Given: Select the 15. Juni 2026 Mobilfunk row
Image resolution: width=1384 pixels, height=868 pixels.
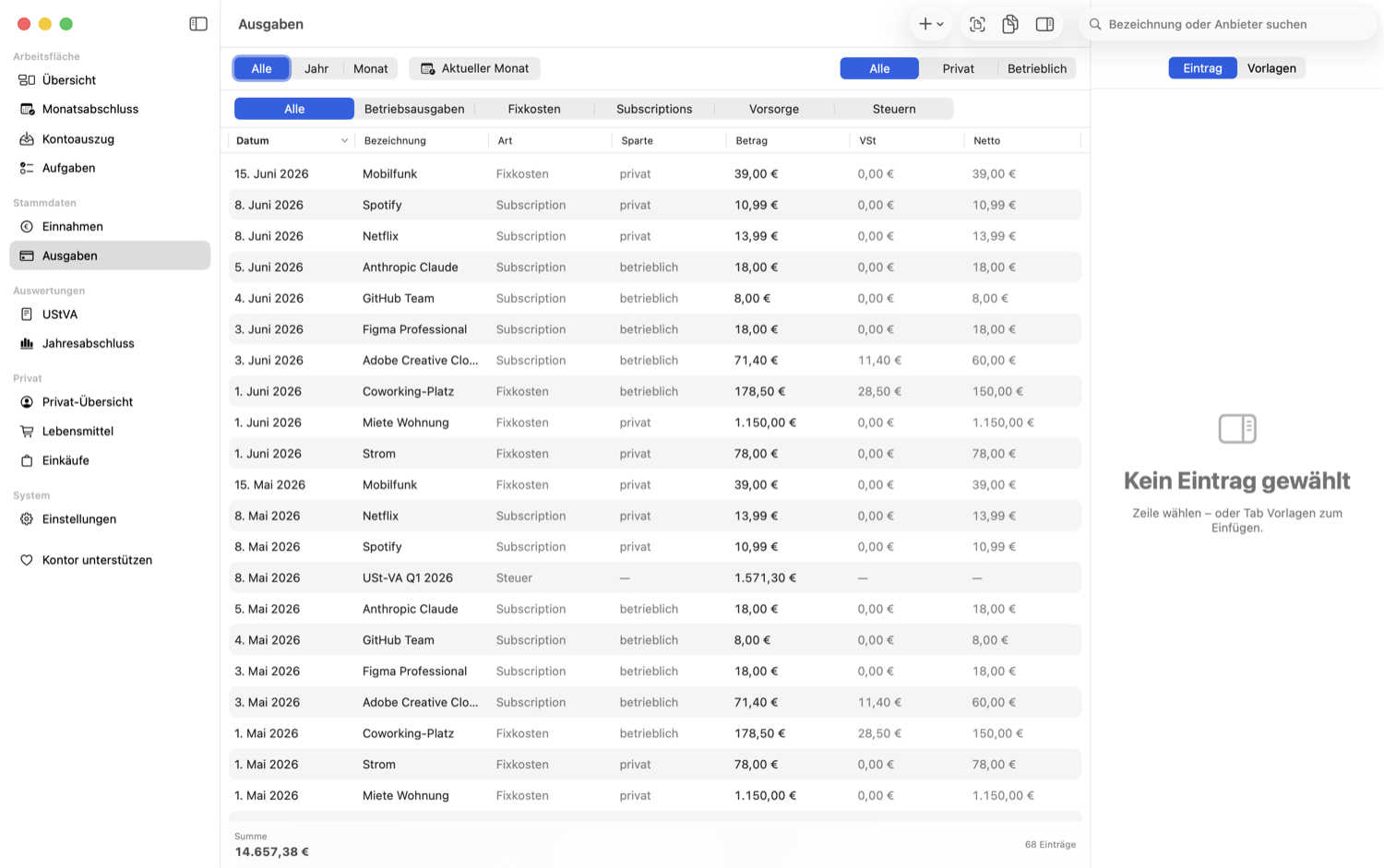Looking at the screenshot, I should click(655, 174).
